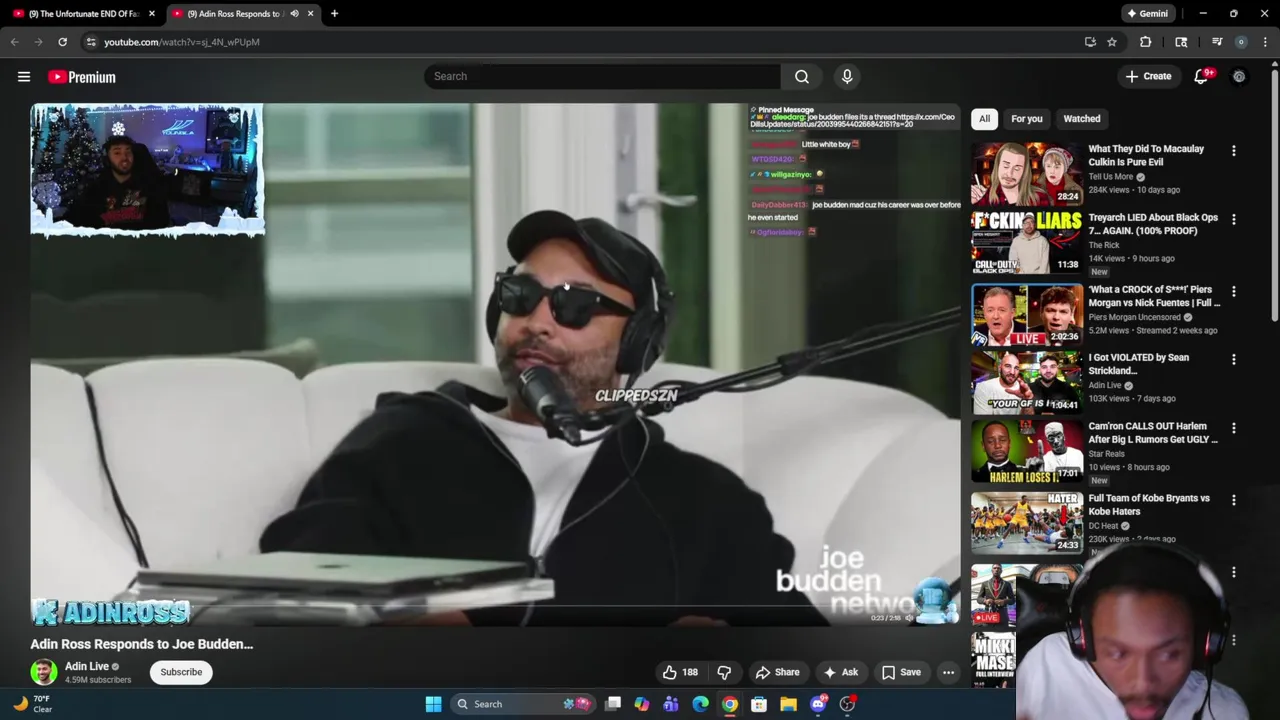Open the Gemini button in Chrome
Screen dimensions: 1280x720
[x=1147, y=14]
